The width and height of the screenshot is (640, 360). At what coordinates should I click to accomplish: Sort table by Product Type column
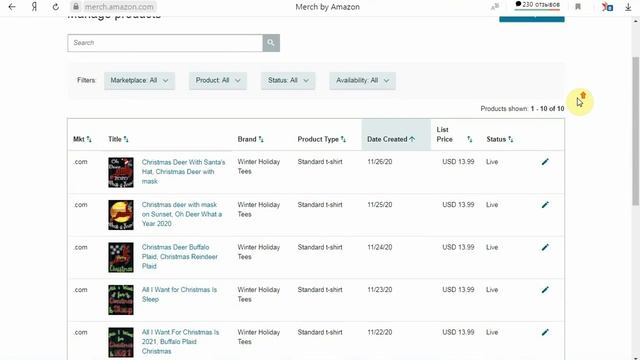322,139
